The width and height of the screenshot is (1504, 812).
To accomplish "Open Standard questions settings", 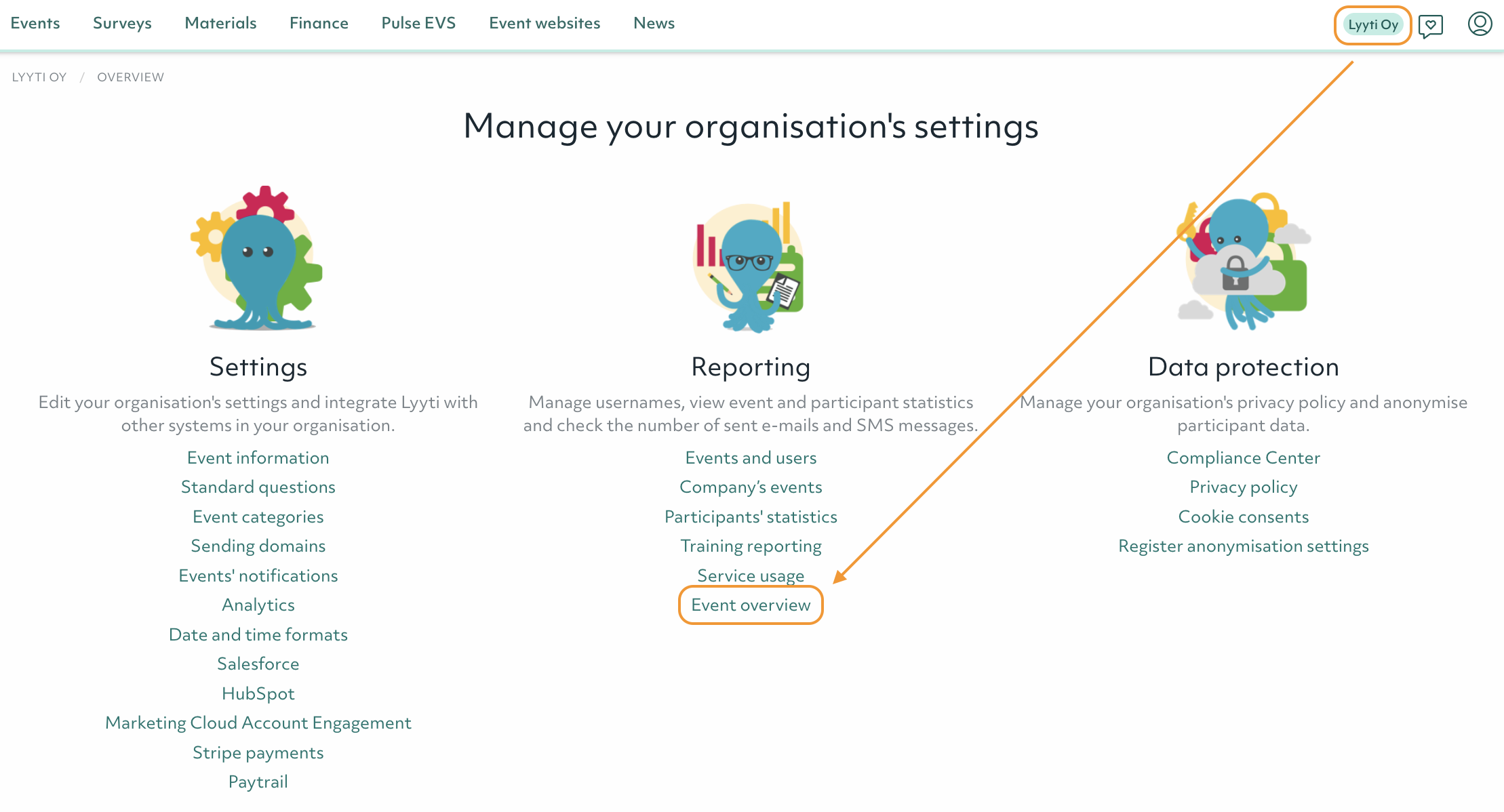I will pos(258,487).
